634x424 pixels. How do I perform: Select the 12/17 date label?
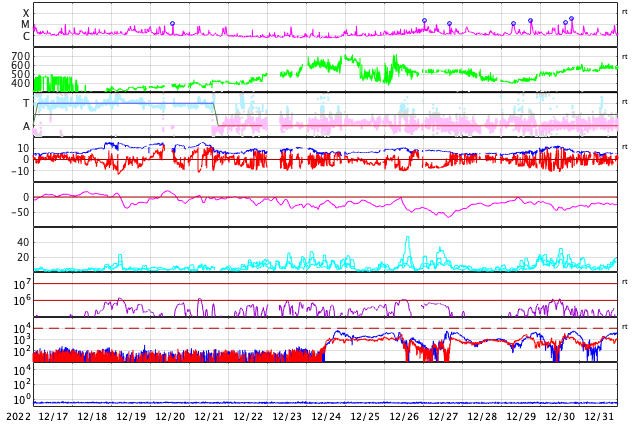click(53, 417)
